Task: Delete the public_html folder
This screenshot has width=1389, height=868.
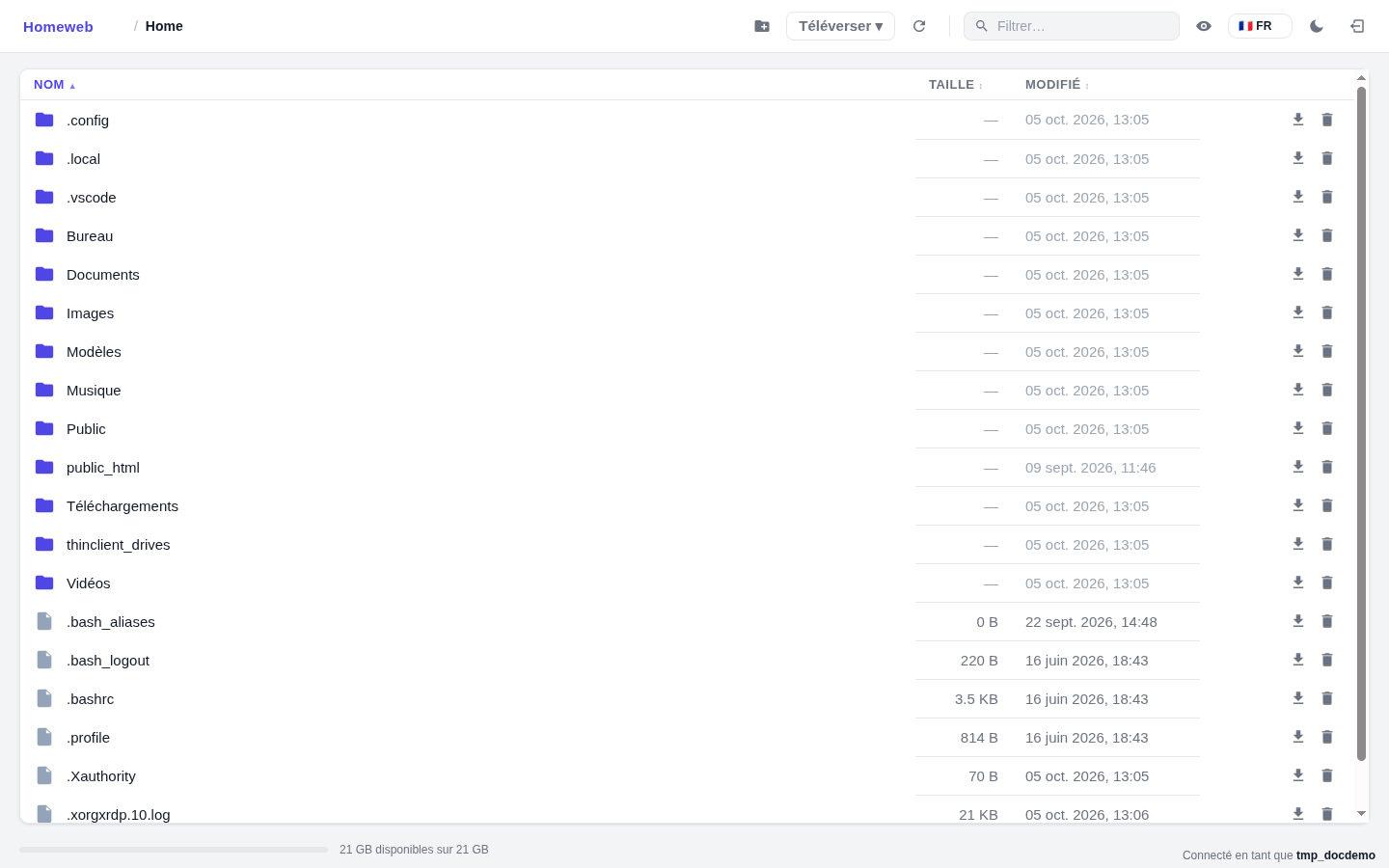Action: tap(1327, 467)
